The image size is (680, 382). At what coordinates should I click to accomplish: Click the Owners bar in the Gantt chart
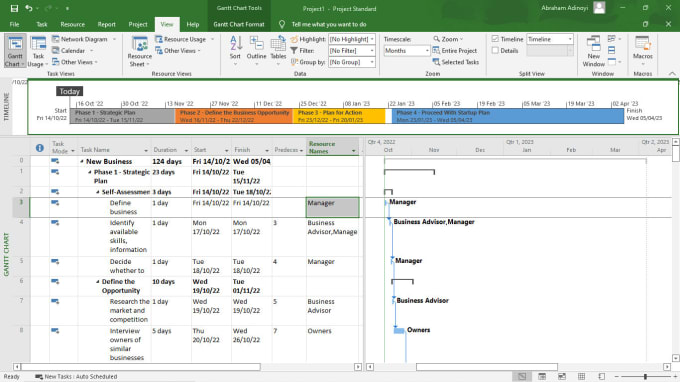pyautogui.click(x=399, y=330)
